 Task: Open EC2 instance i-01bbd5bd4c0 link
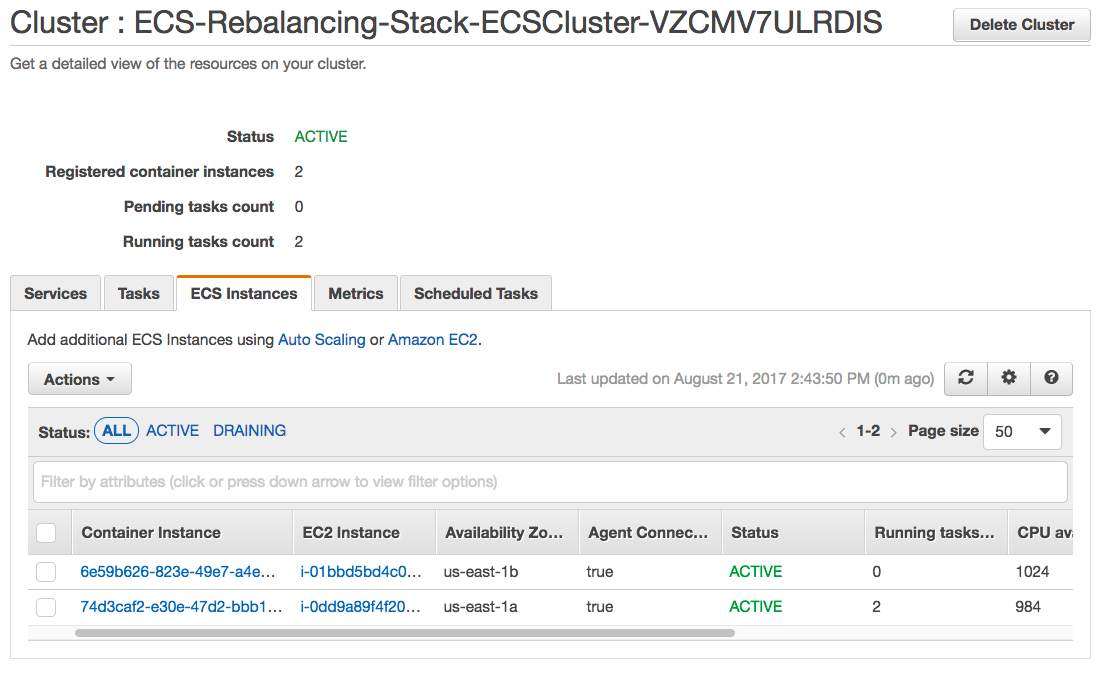pos(361,572)
